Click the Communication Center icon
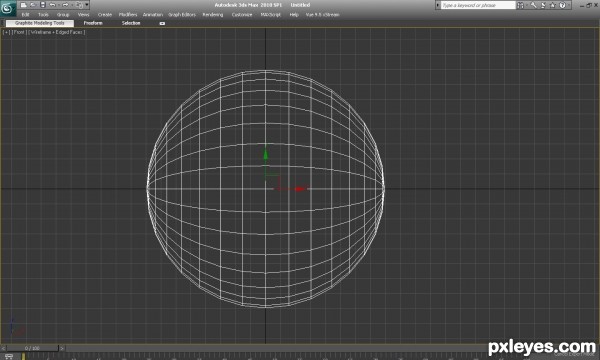 543,5
